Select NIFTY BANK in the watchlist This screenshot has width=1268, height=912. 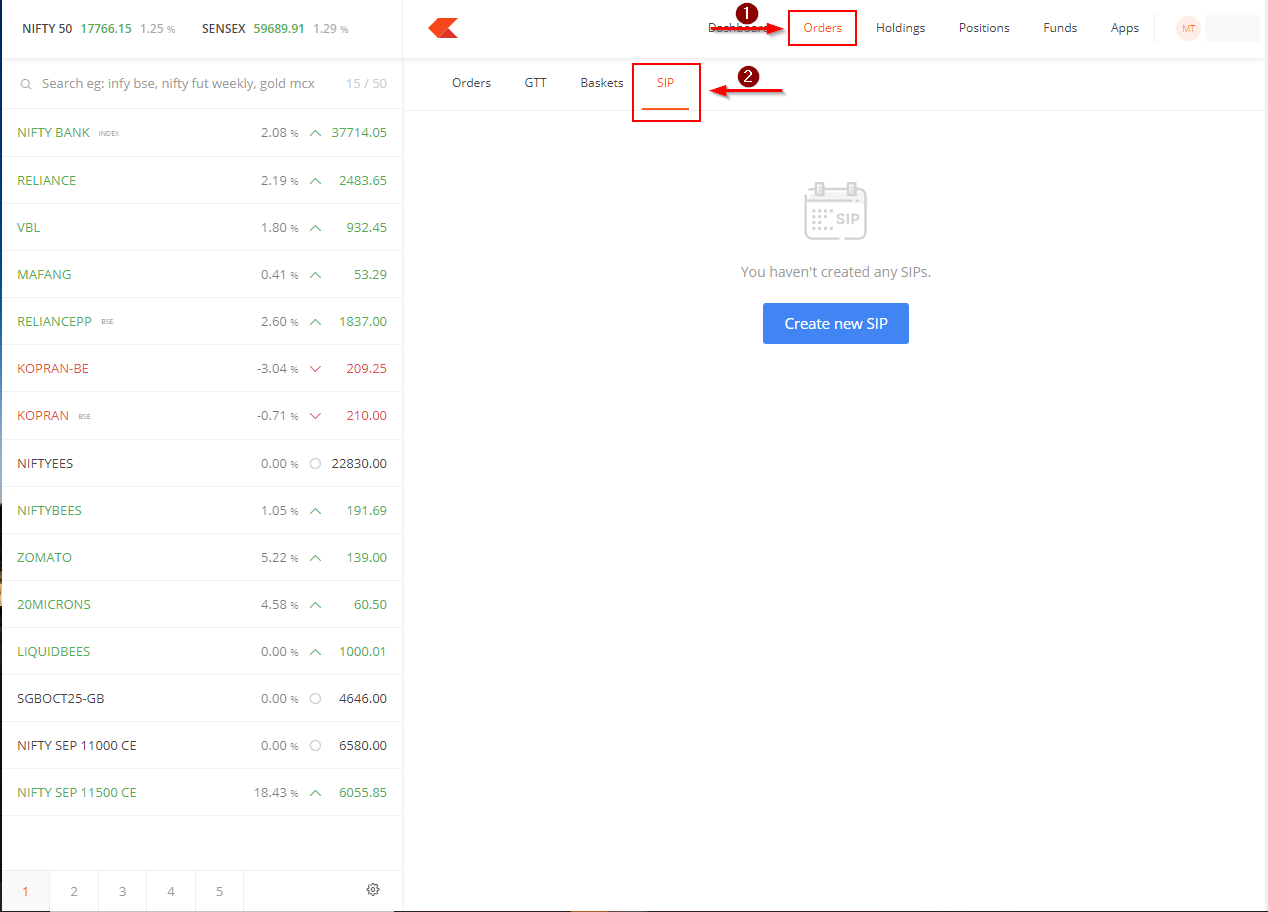[x=202, y=133]
